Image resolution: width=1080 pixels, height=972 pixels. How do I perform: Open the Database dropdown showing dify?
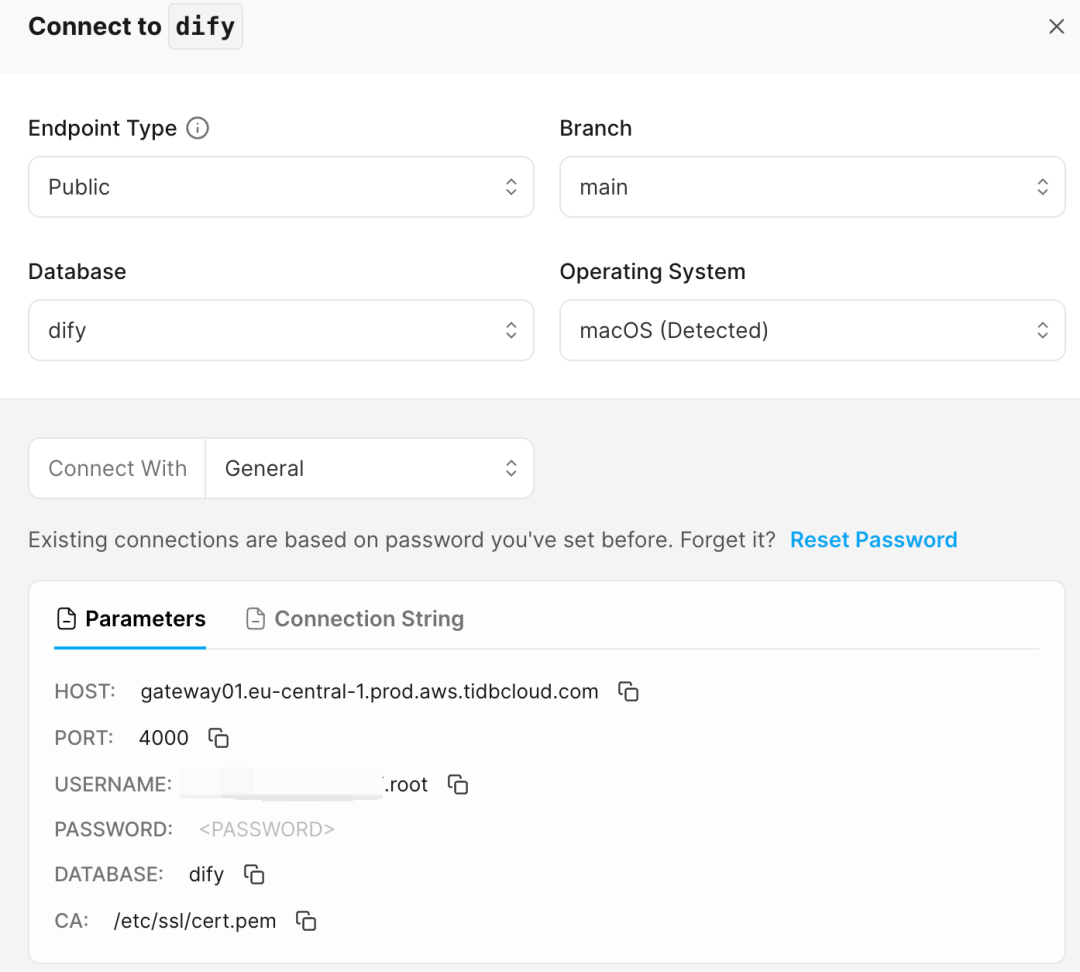click(280, 330)
